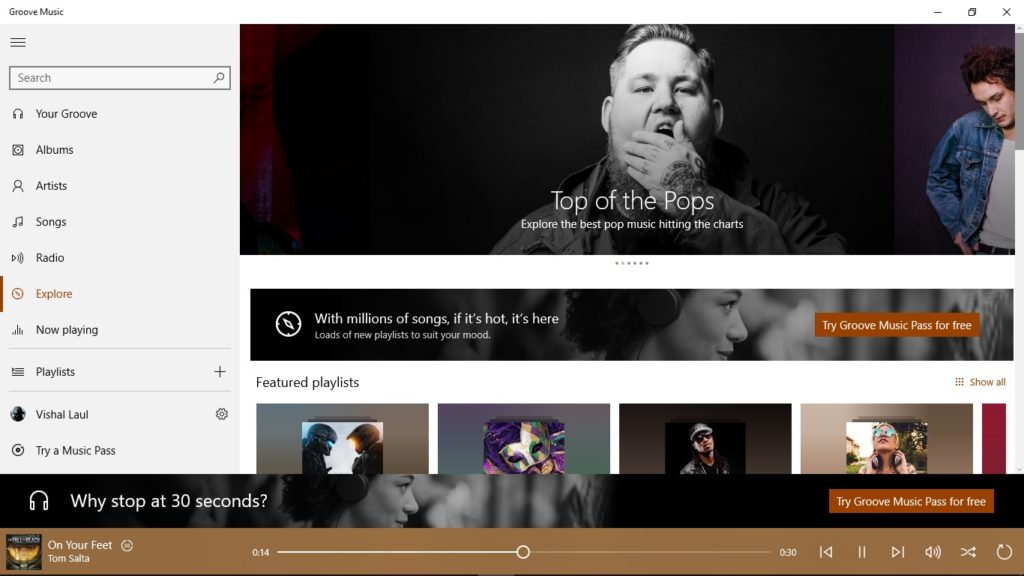Open the hamburger navigation menu
Screen dimensions: 1024x576
[x=18, y=42]
